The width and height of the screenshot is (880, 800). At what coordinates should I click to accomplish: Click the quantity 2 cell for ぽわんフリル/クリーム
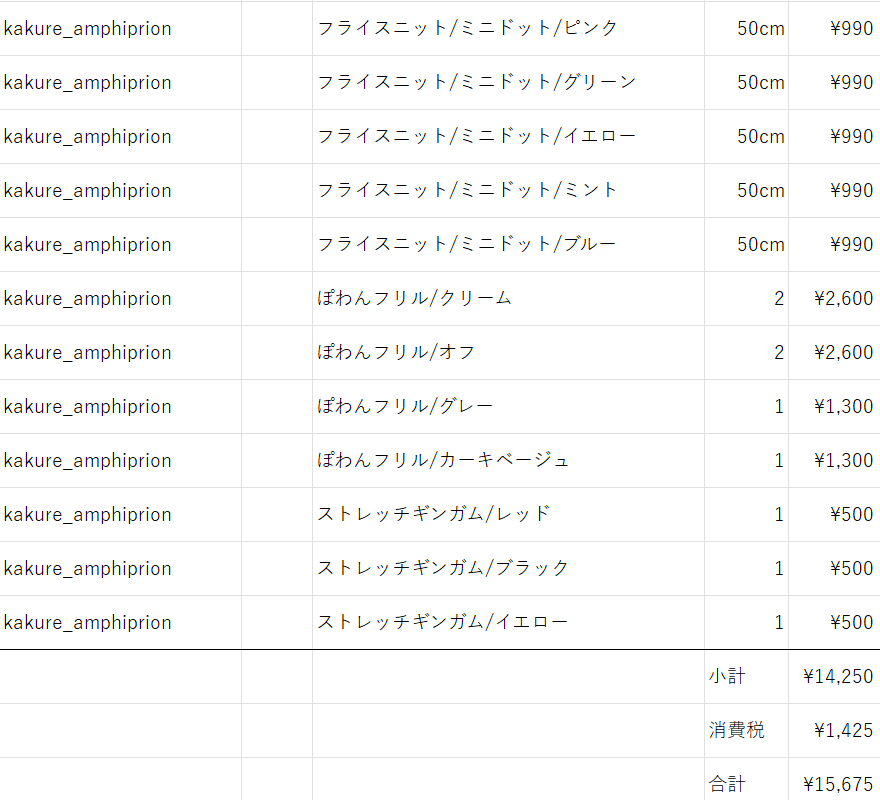(x=746, y=298)
